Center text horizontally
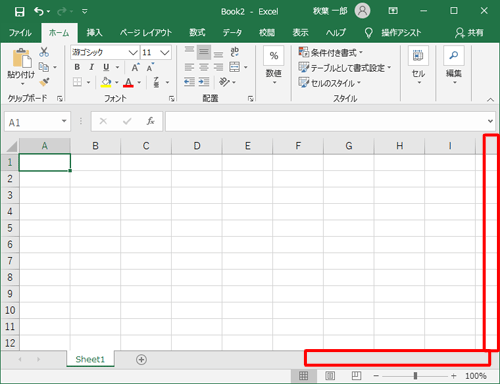Screen dimensions: 500x384 coord(204,67)
